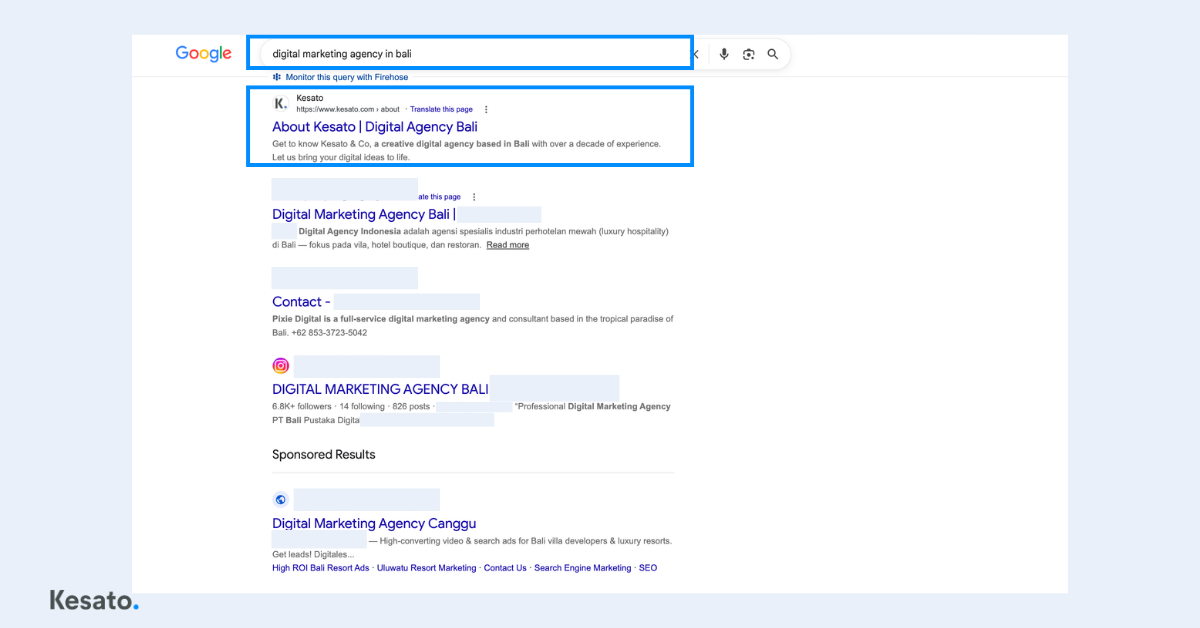Click the magnifying glass search icon
Viewport: 1200px width, 628px height.
click(773, 54)
